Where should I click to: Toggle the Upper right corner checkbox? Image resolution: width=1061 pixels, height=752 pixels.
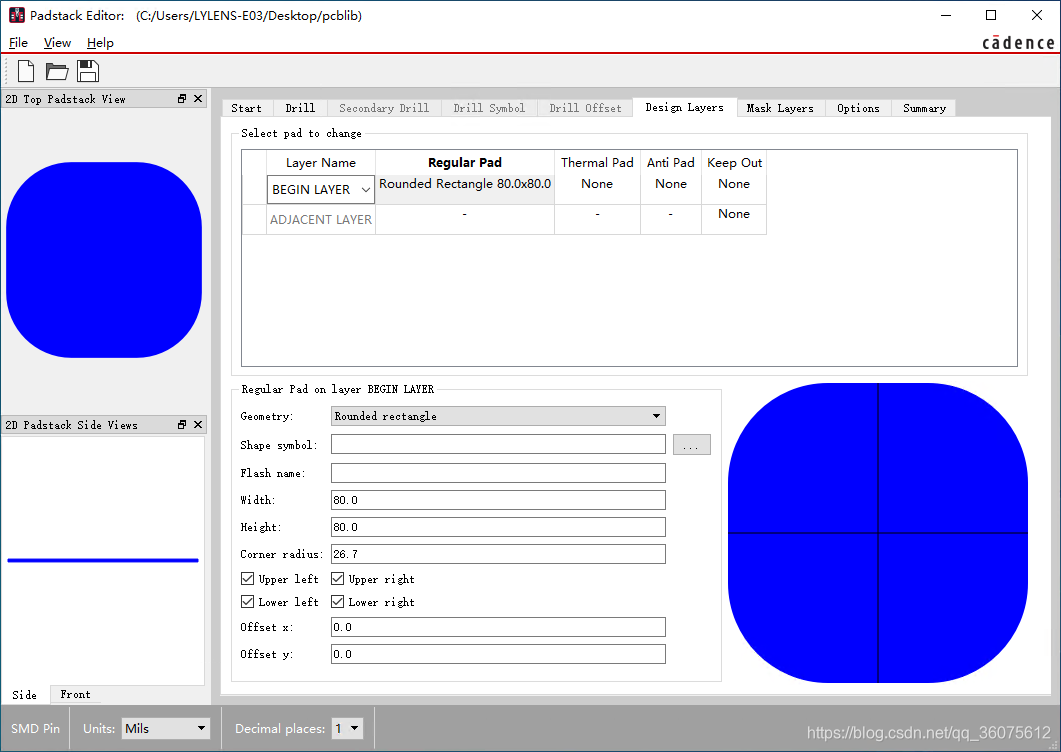point(338,579)
